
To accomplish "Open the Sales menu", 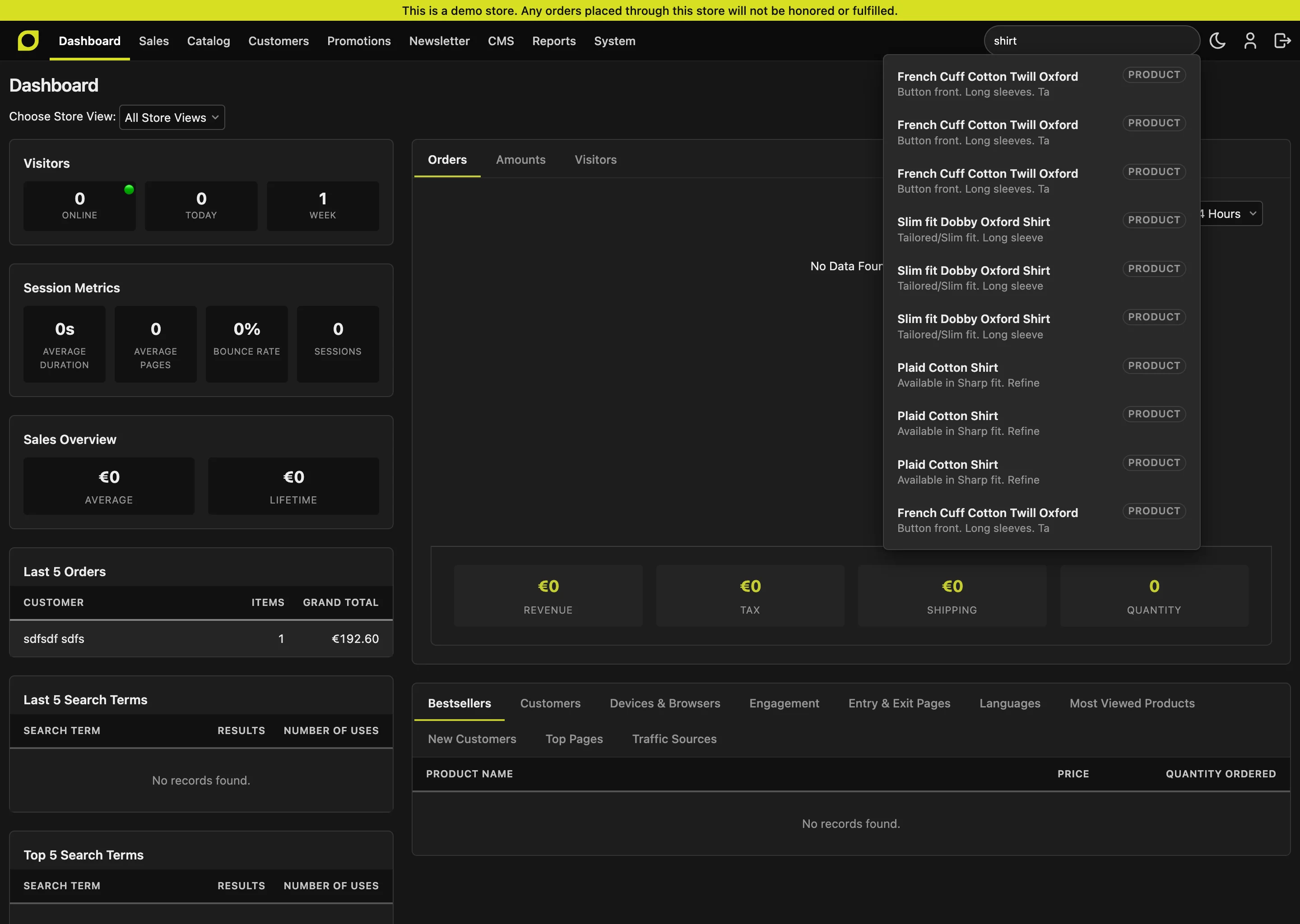I will coord(153,41).
